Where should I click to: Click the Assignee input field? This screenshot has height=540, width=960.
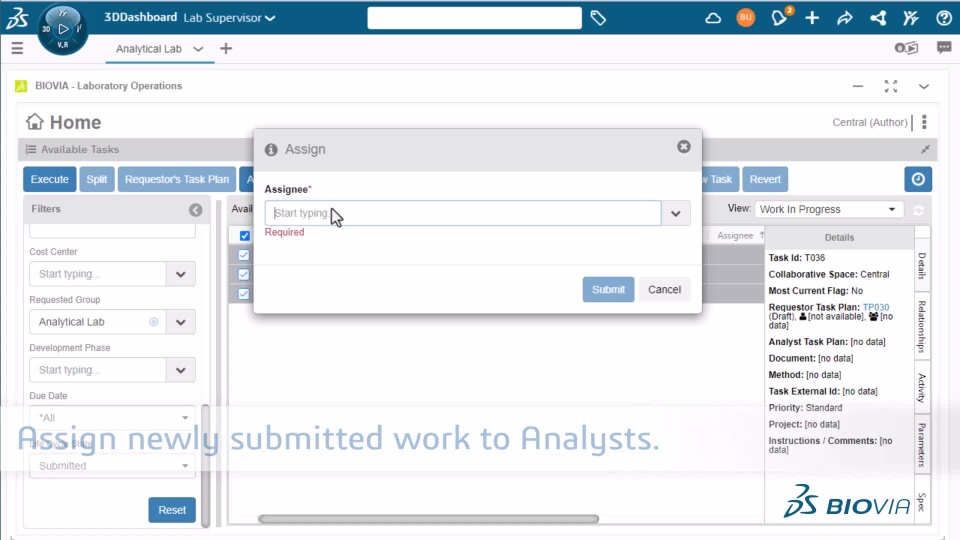[x=463, y=213]
